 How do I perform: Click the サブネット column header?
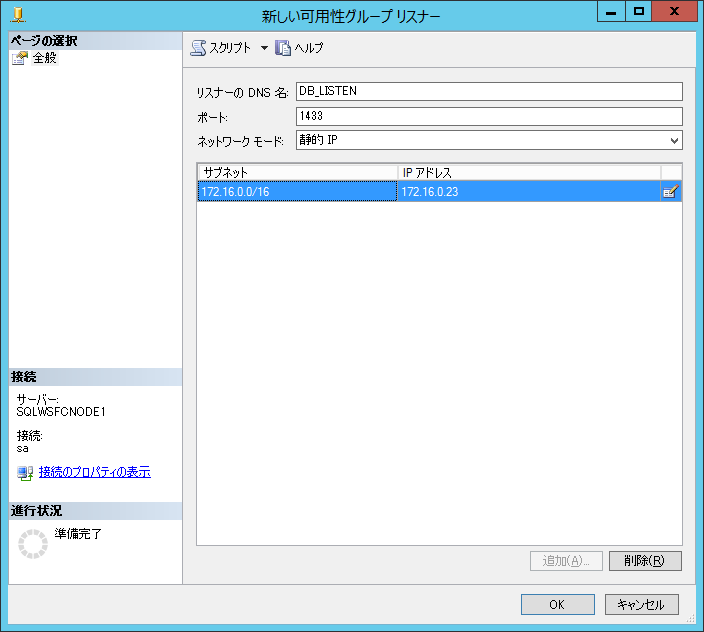click(297, 172)
